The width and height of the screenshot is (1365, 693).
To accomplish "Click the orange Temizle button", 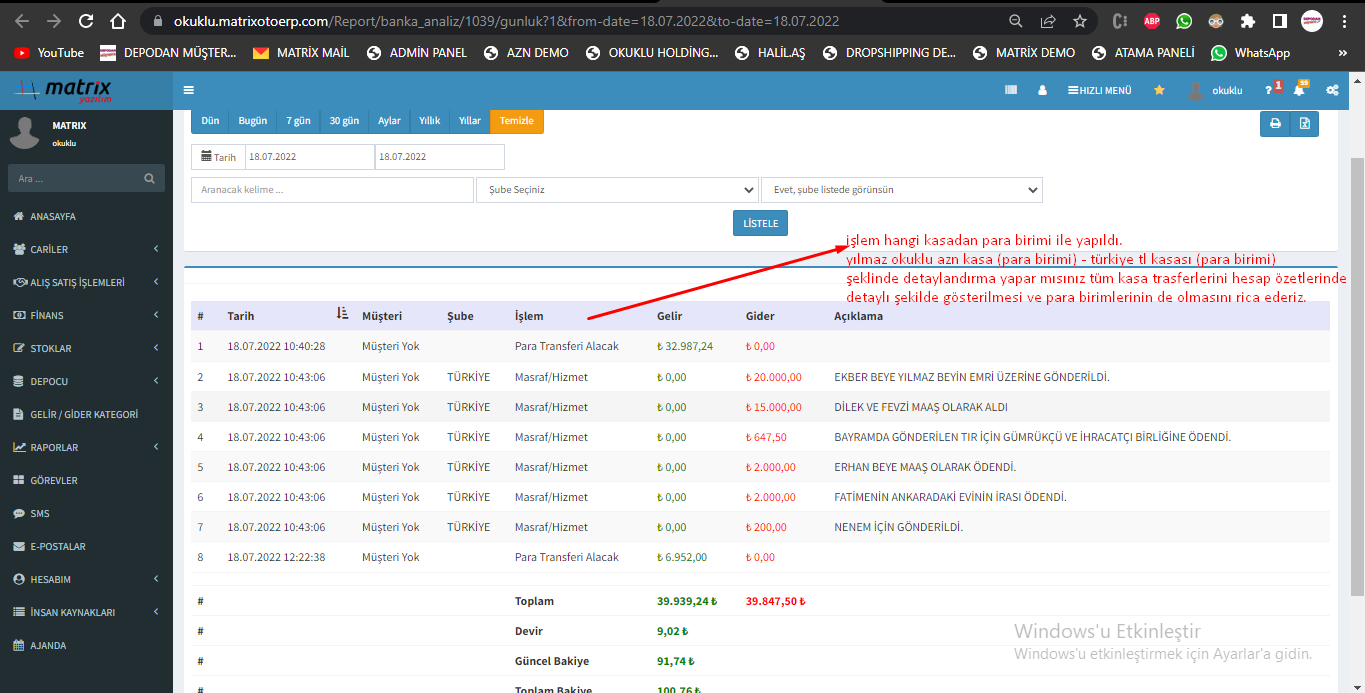I will (516, 121).
